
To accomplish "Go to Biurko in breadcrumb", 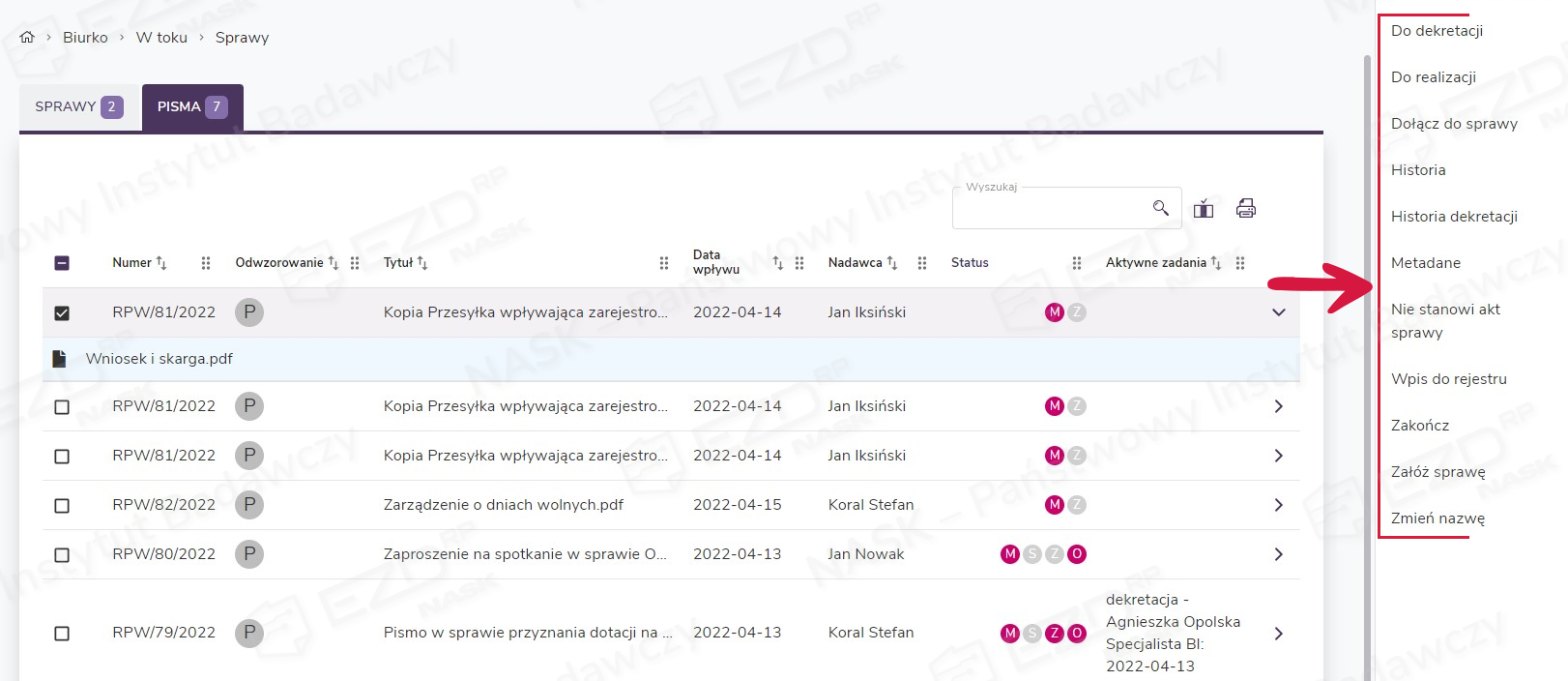I will click(85, 38).
